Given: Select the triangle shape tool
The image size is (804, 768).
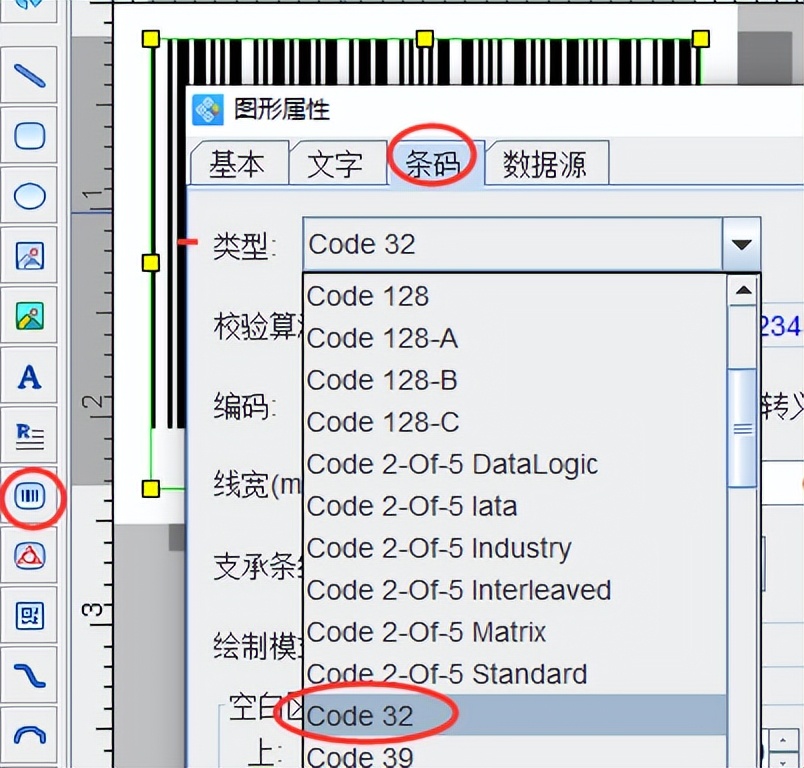Looking at the screenshot, I should [x=29, y=557].
